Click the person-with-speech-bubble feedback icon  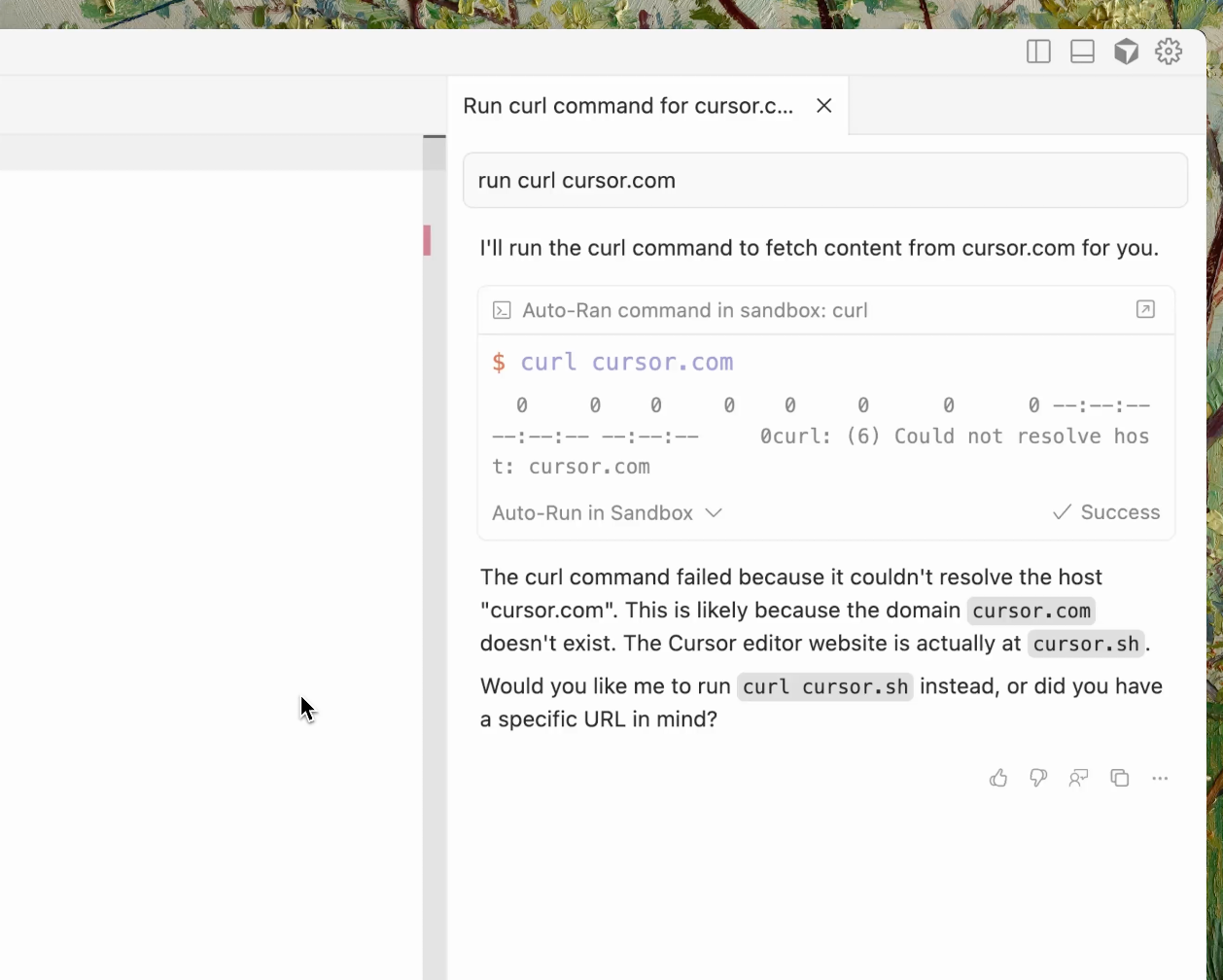tap(1078, 778)
